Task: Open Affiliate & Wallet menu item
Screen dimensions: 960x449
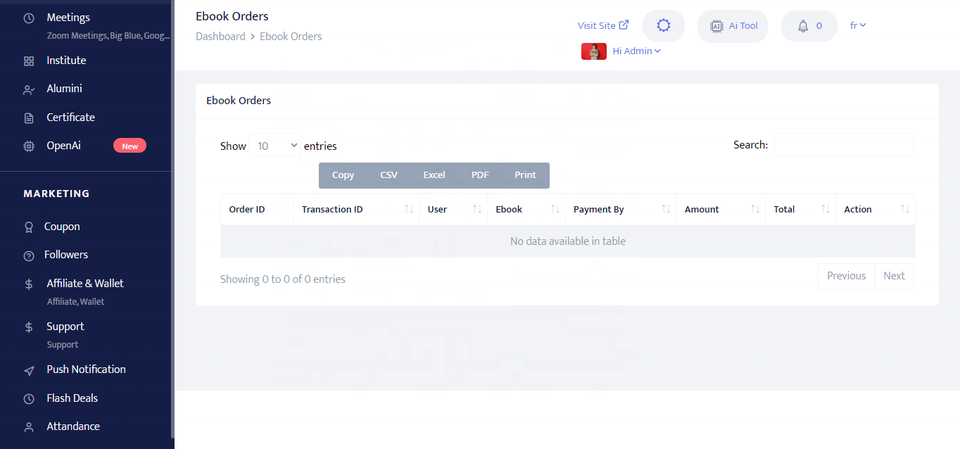Action: click(x=84, y=284)
